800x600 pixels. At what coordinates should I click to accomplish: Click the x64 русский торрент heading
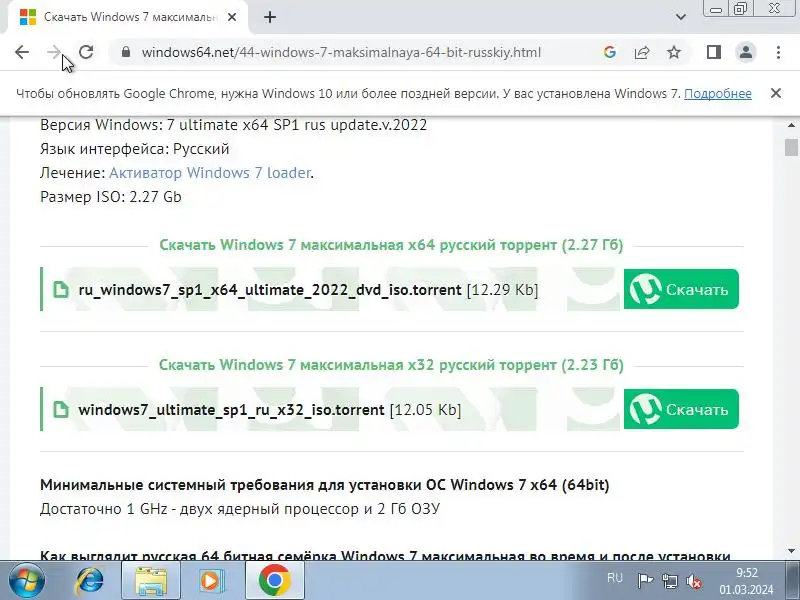point(391,245)
